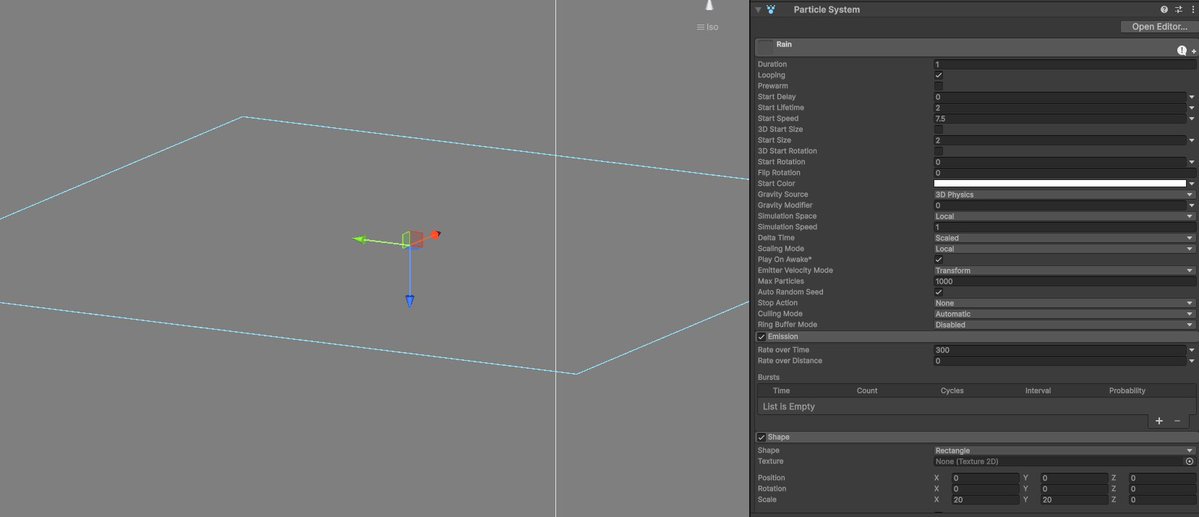
Task: Click the Scale Y field showing 20
Action: [1074, 500]
